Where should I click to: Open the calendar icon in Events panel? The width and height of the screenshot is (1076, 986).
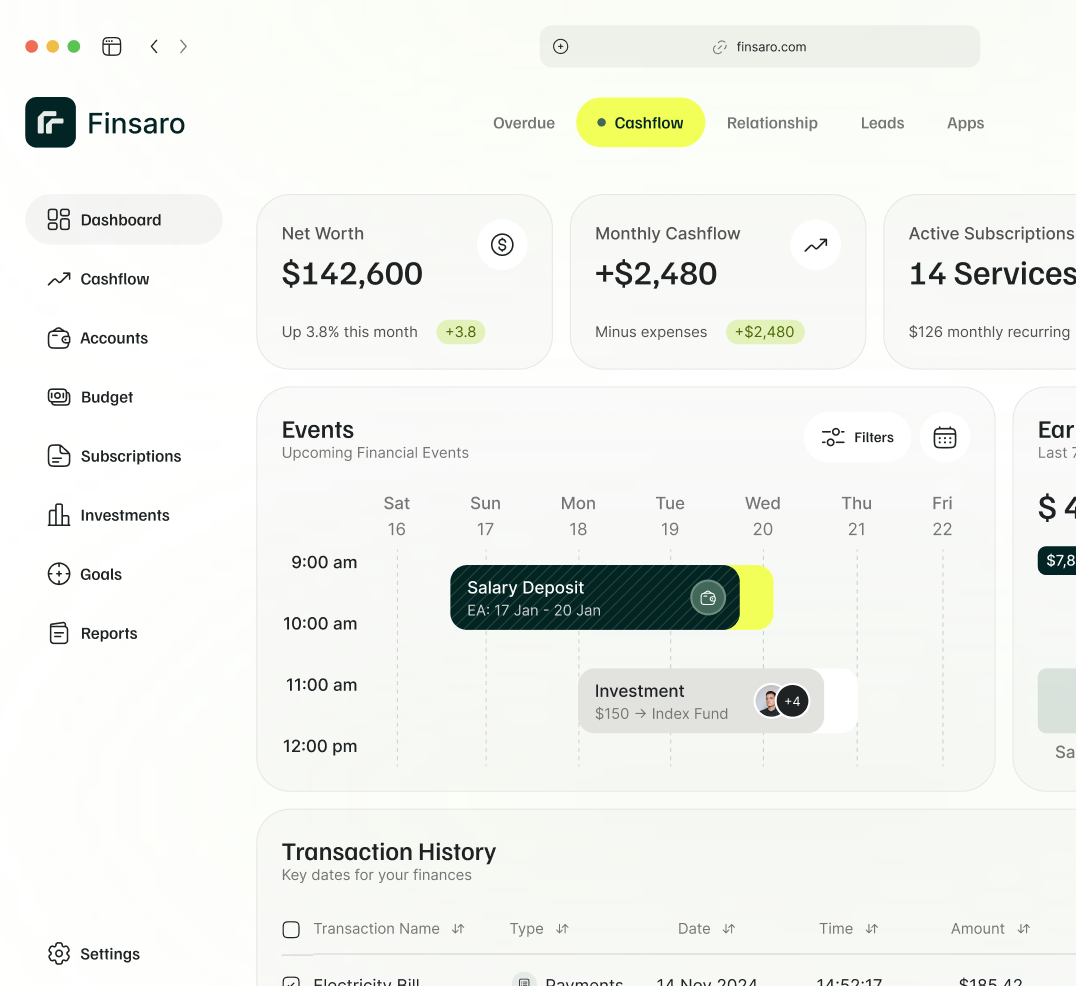coord(944,437)
